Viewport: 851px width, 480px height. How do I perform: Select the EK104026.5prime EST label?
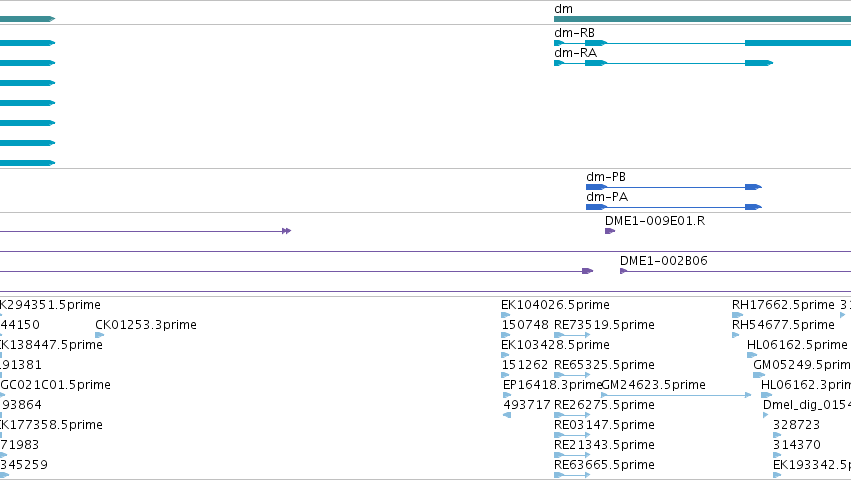[x=555, y=305]
